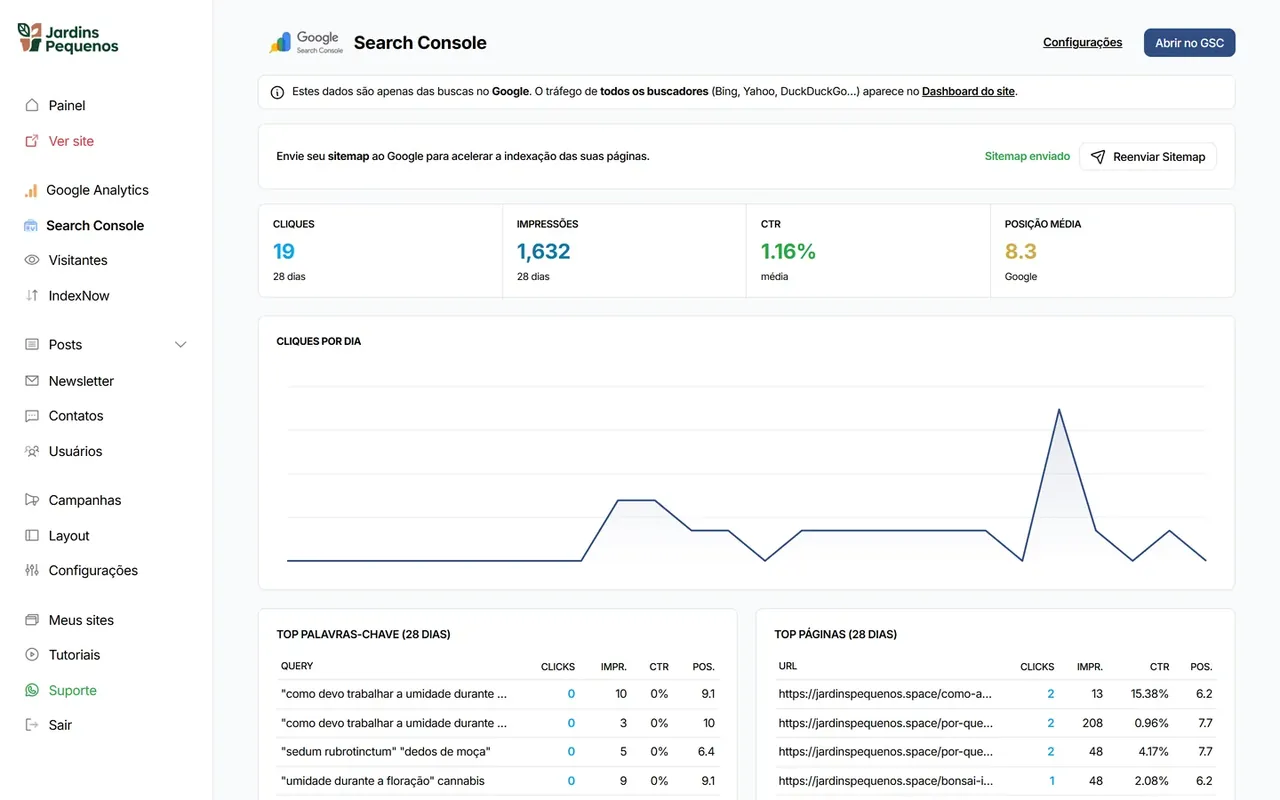The height and width of the screenshot is (800, 1280).
Task: Click the Painel home icon
Action: [31, 105]
